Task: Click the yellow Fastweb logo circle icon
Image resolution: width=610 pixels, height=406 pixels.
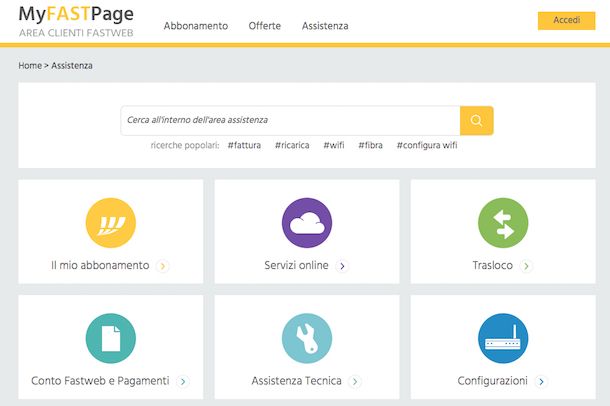Action: [x=111, y=223]
